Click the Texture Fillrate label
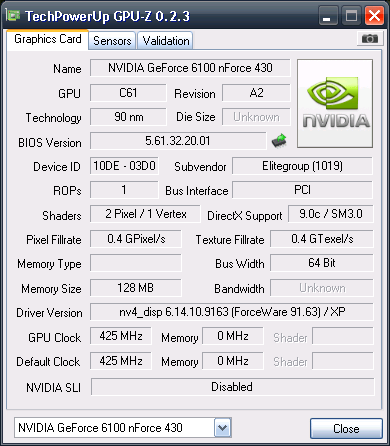Viewport: 390px width, 446px height. (x=230, y=240)
